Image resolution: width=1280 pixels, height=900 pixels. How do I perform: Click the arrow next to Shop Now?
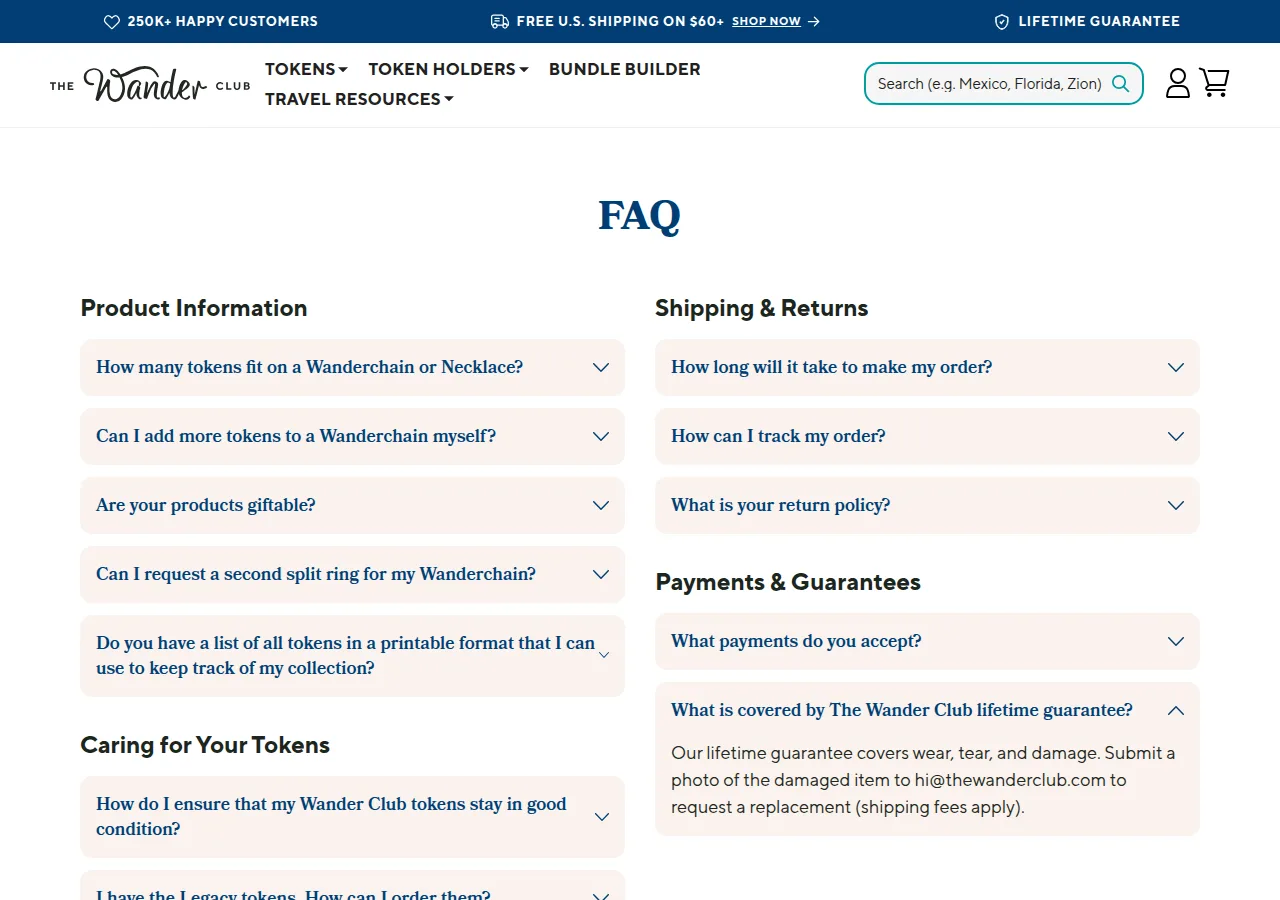[814, 21]
